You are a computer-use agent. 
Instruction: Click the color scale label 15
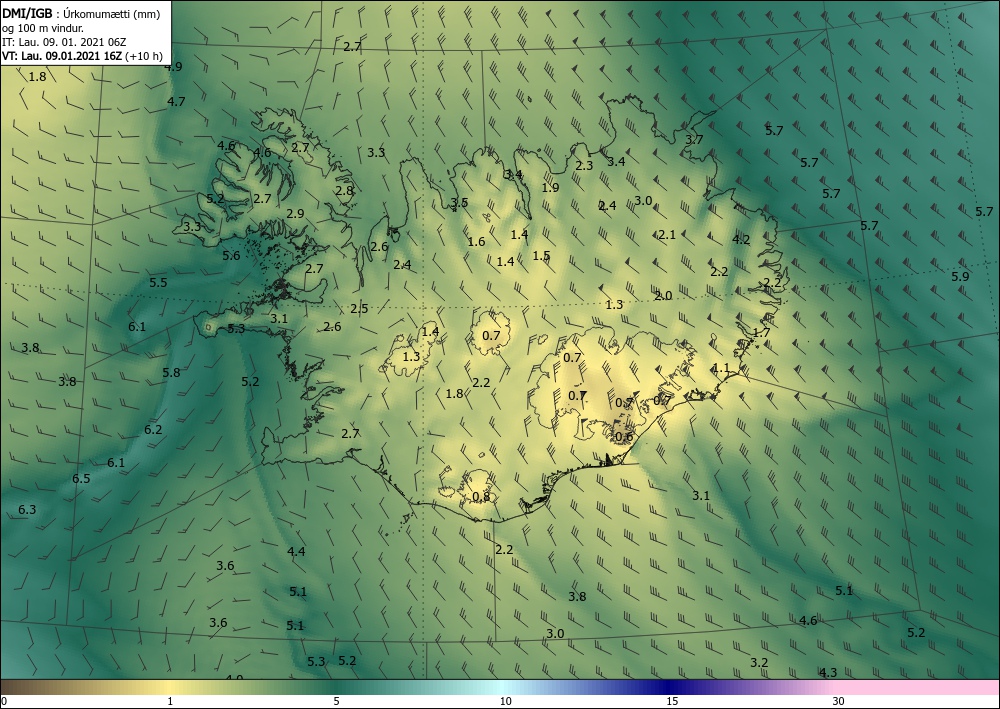point(672,701)
